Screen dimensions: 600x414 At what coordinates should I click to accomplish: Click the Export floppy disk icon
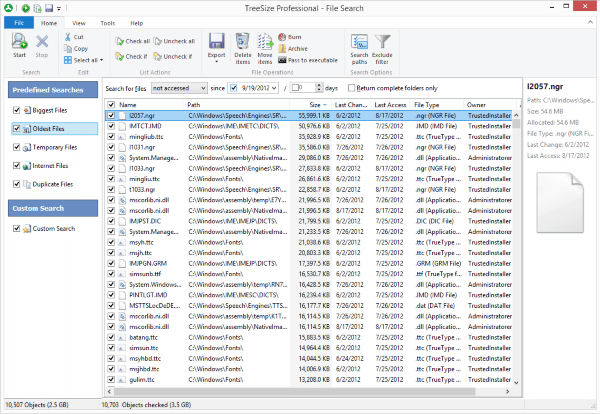click(216, 41)
